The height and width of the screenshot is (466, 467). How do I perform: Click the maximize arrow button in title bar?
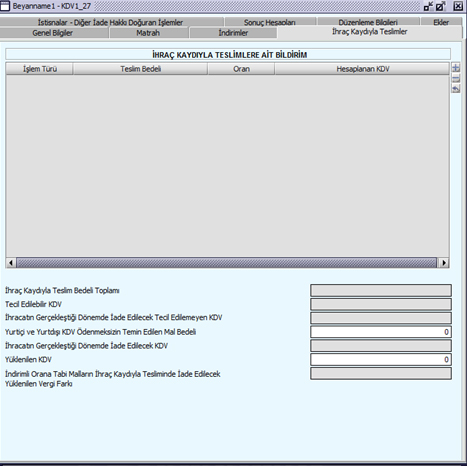pyautogui.click(x=441, y=6)
